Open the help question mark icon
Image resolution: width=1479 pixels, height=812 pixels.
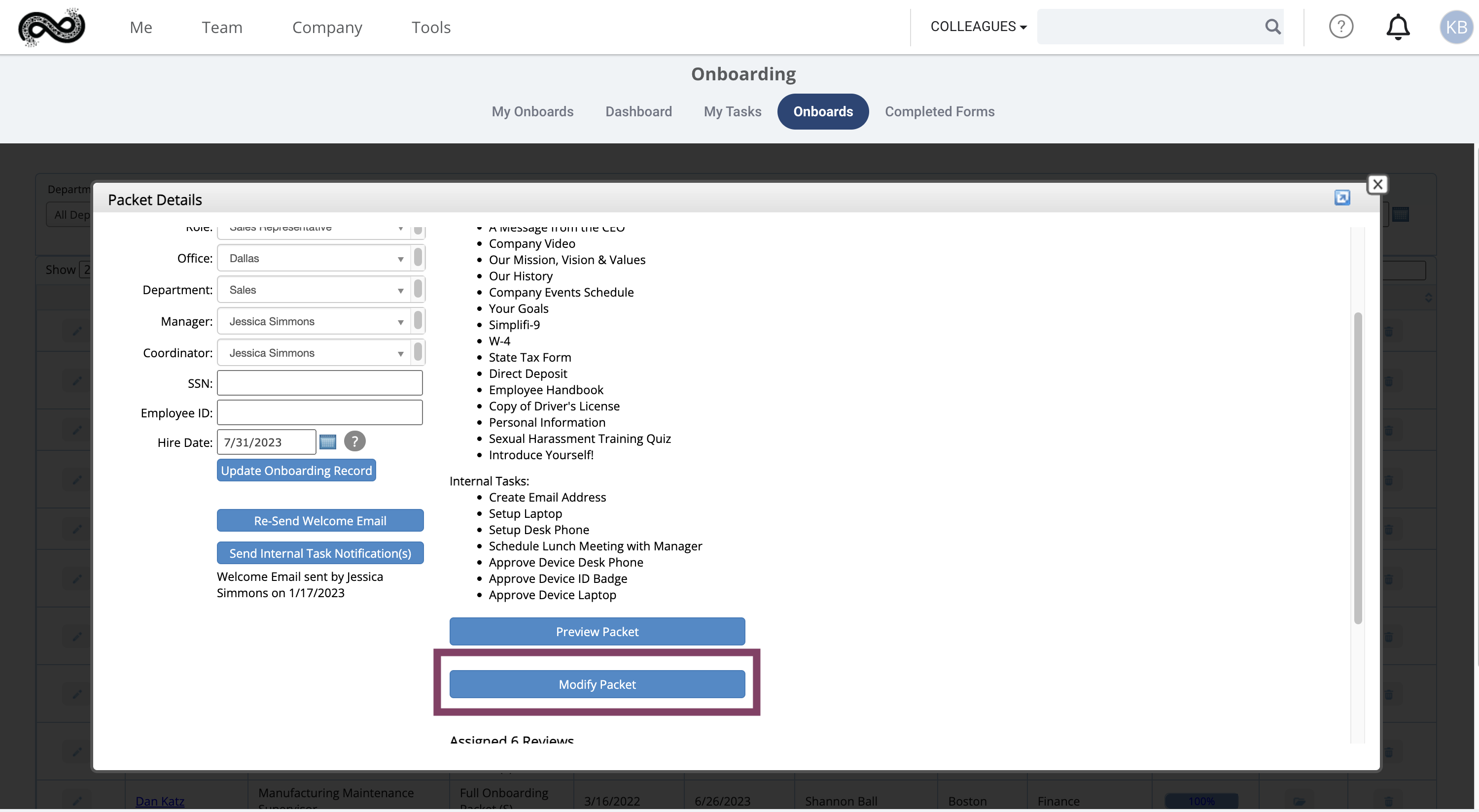(1340, 27)
